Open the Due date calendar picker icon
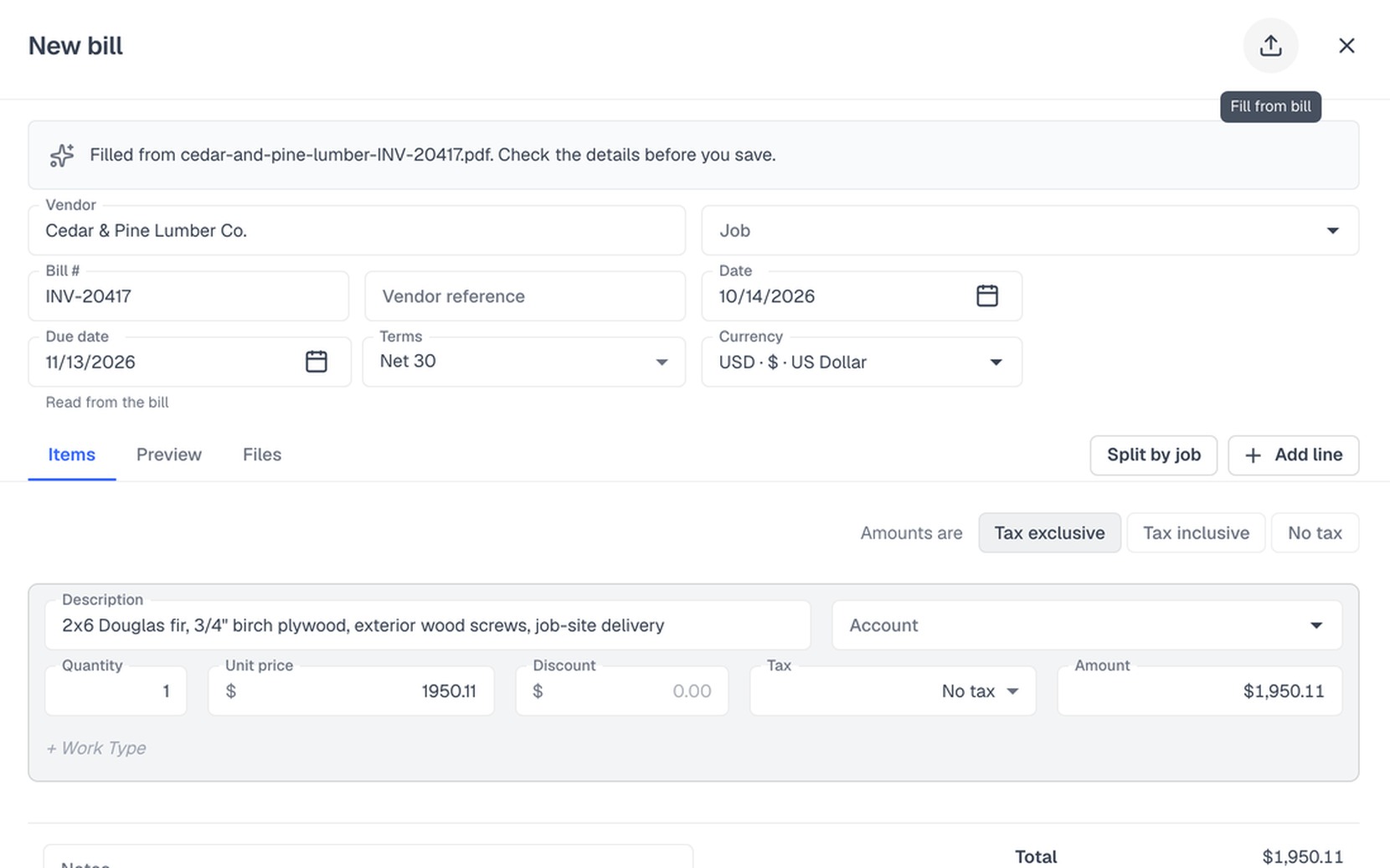Viewport: 1390px width, 868px height. coord(317,362)
